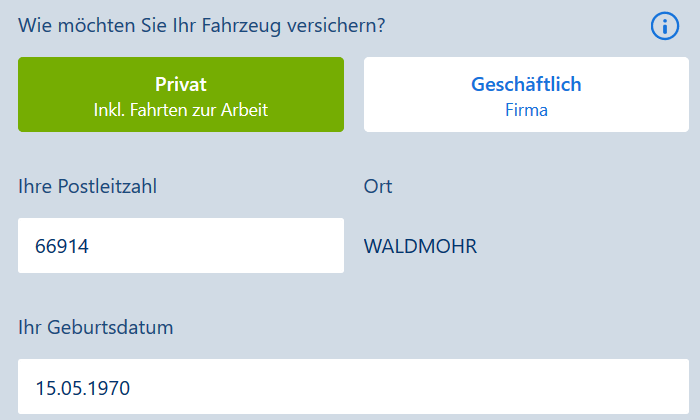700x420 pixels.
Task: Place cursor in the 15.05.1970 date
Action: (x=83, y=388)
